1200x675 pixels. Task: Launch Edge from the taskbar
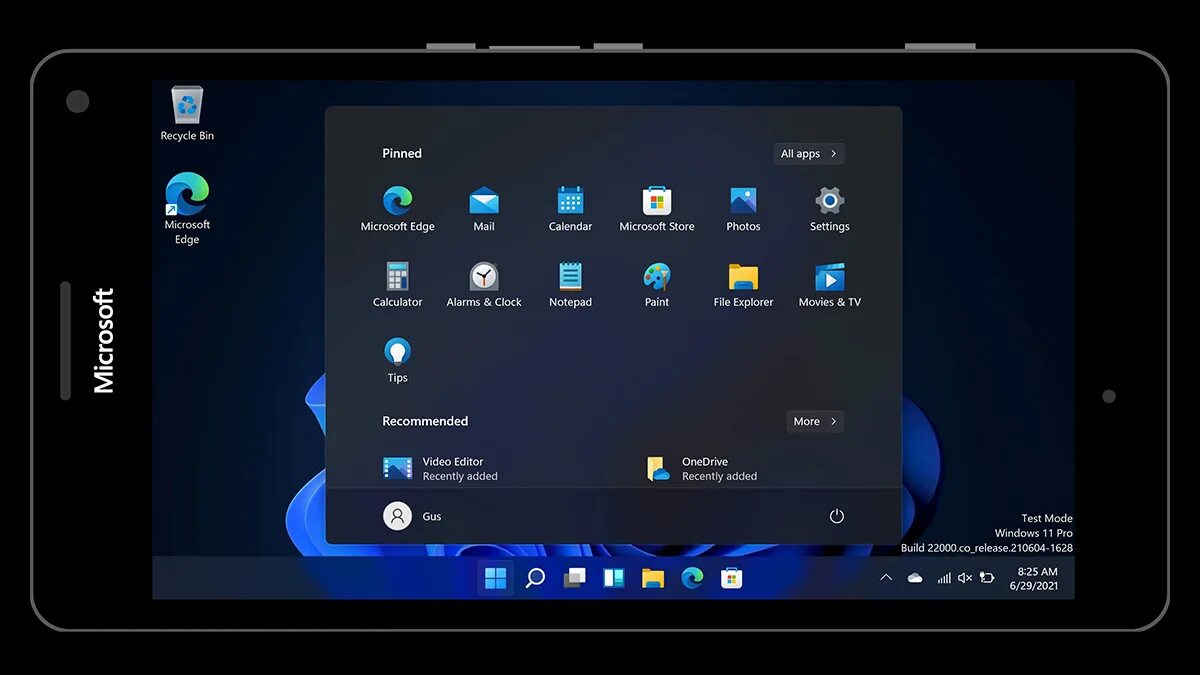[692, 578]
